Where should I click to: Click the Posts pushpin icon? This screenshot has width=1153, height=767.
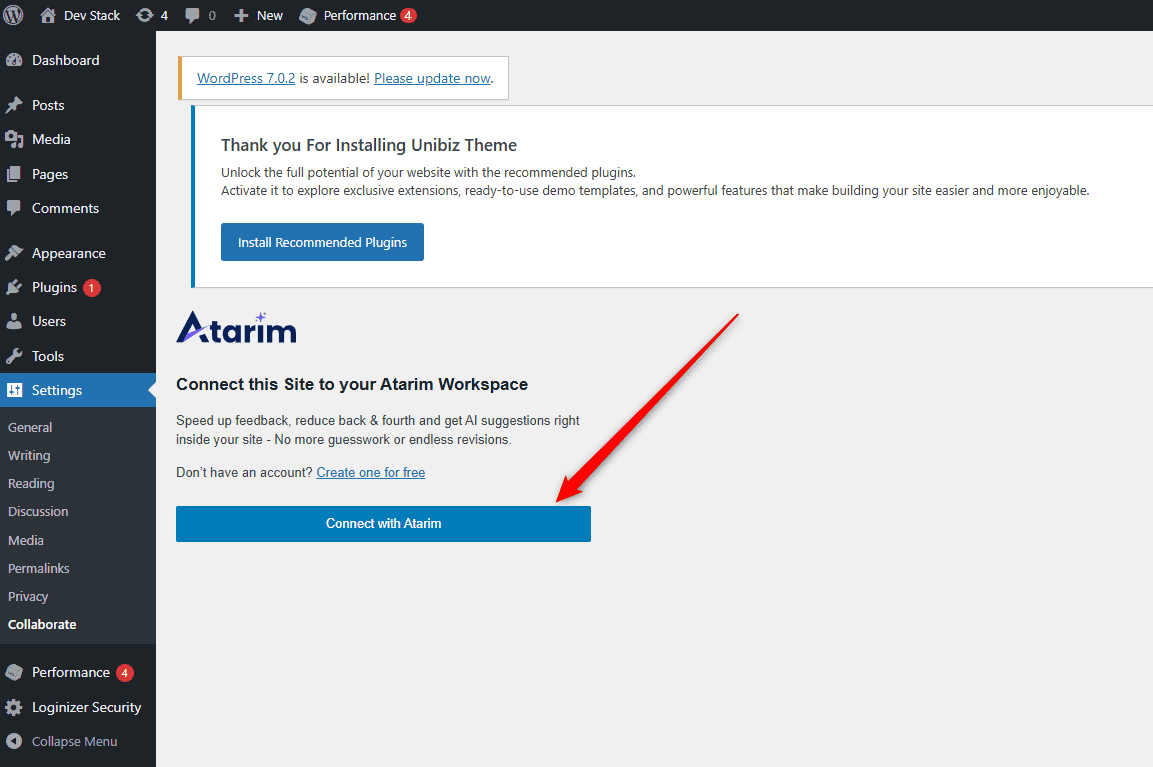click(14, 105)
